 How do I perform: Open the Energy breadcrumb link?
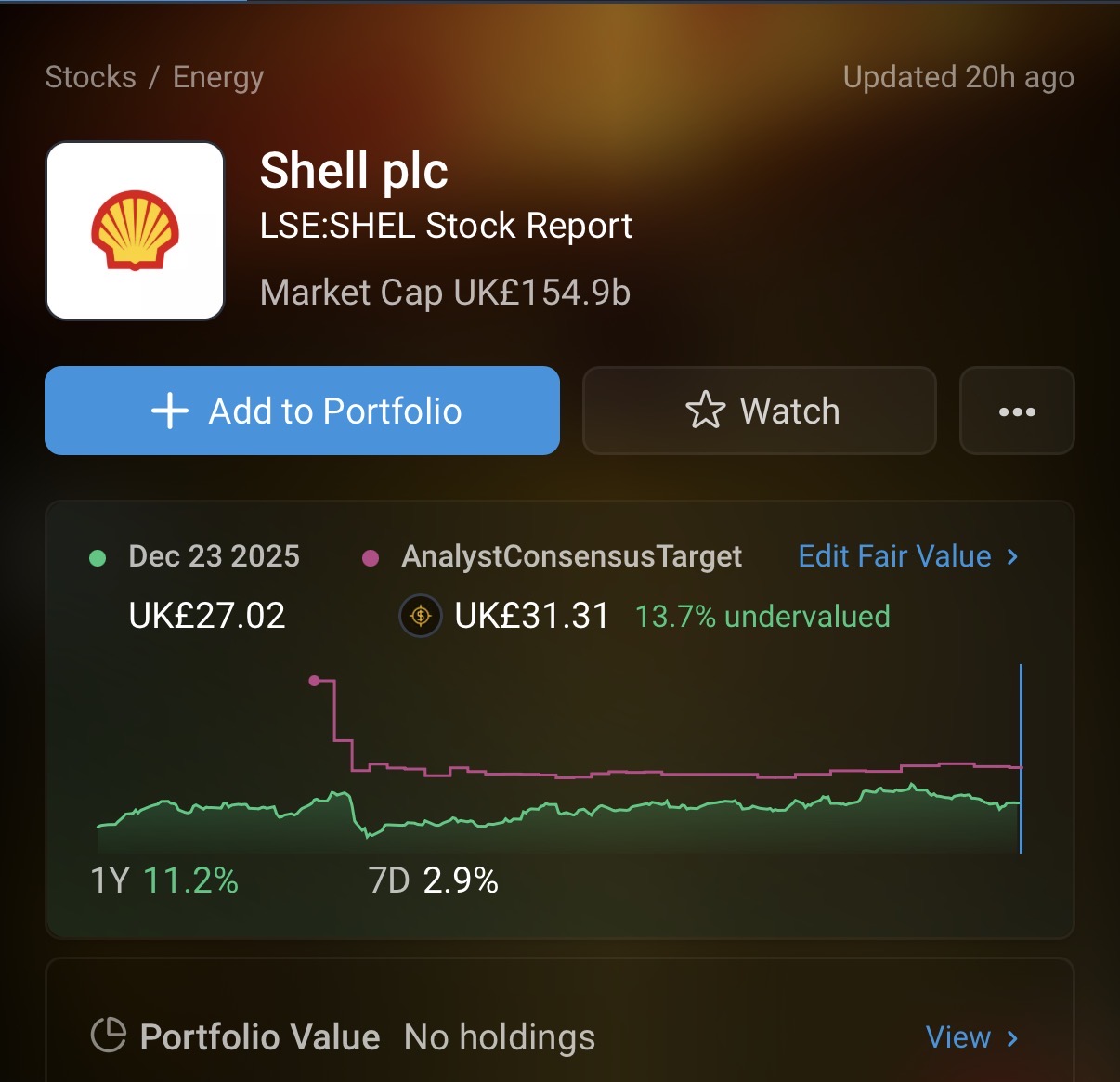(218, 77)
